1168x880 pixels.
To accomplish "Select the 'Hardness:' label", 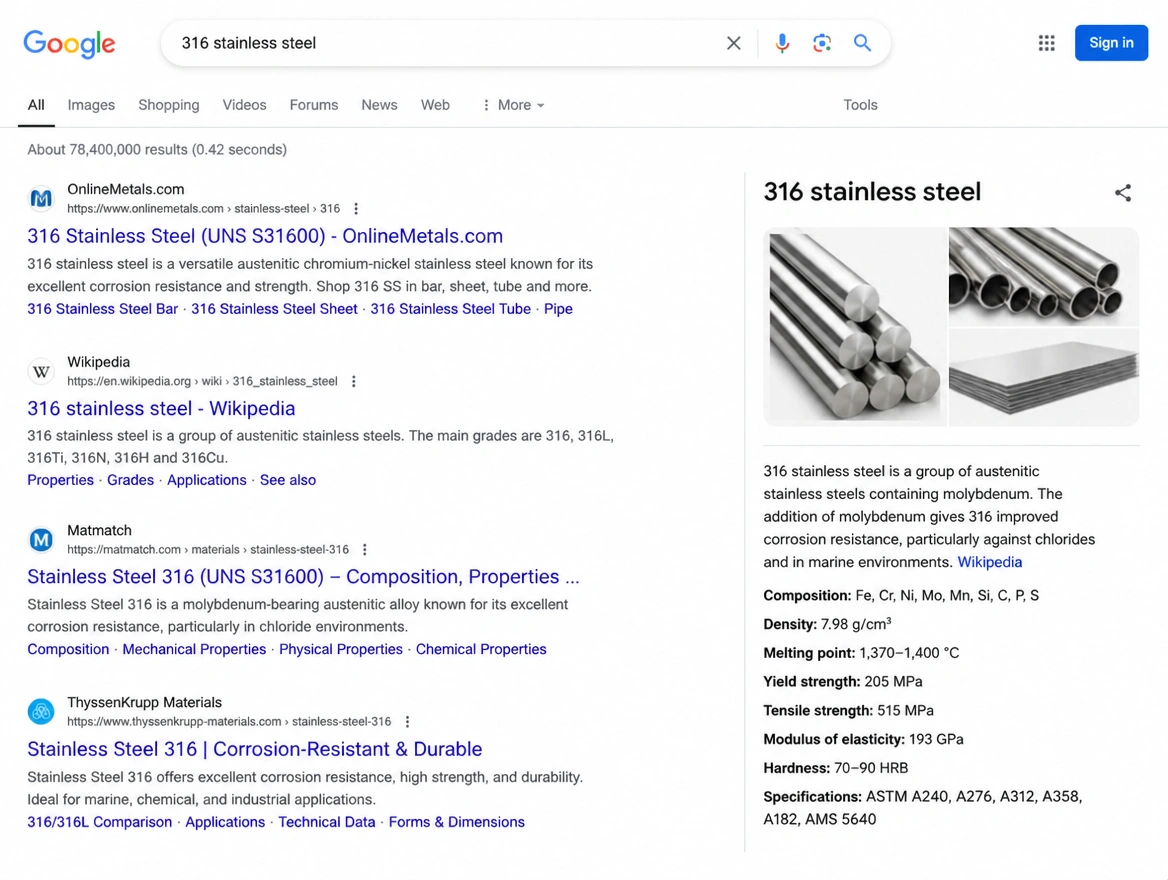I will pyautogui.click(x=796, y=768).
